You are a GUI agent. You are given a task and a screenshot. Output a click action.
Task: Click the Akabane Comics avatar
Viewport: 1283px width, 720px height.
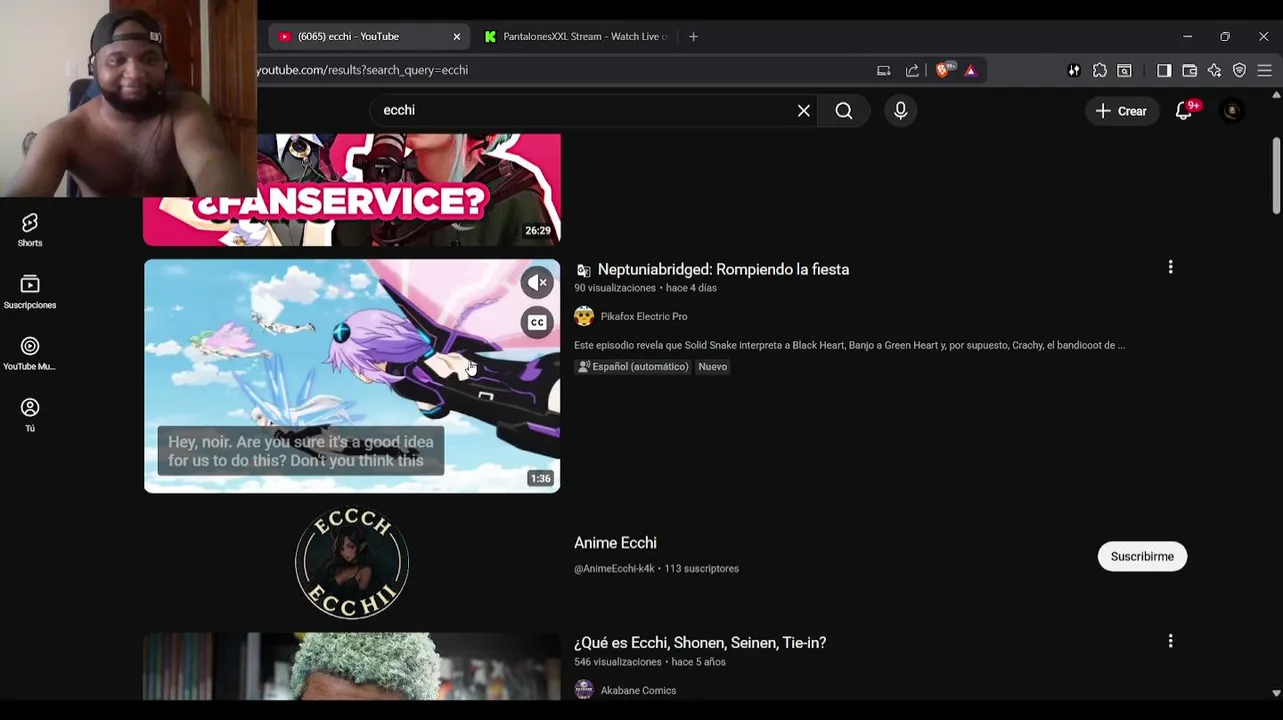[584, 689]
